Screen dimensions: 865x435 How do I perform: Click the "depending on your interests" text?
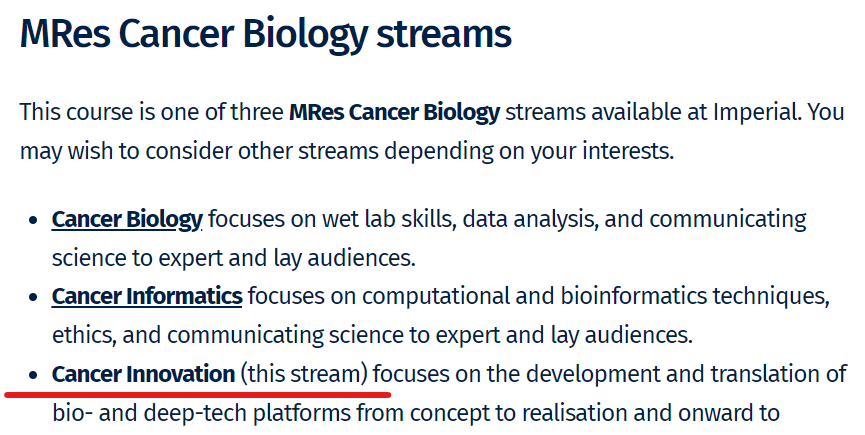click(x=529, y=151)
